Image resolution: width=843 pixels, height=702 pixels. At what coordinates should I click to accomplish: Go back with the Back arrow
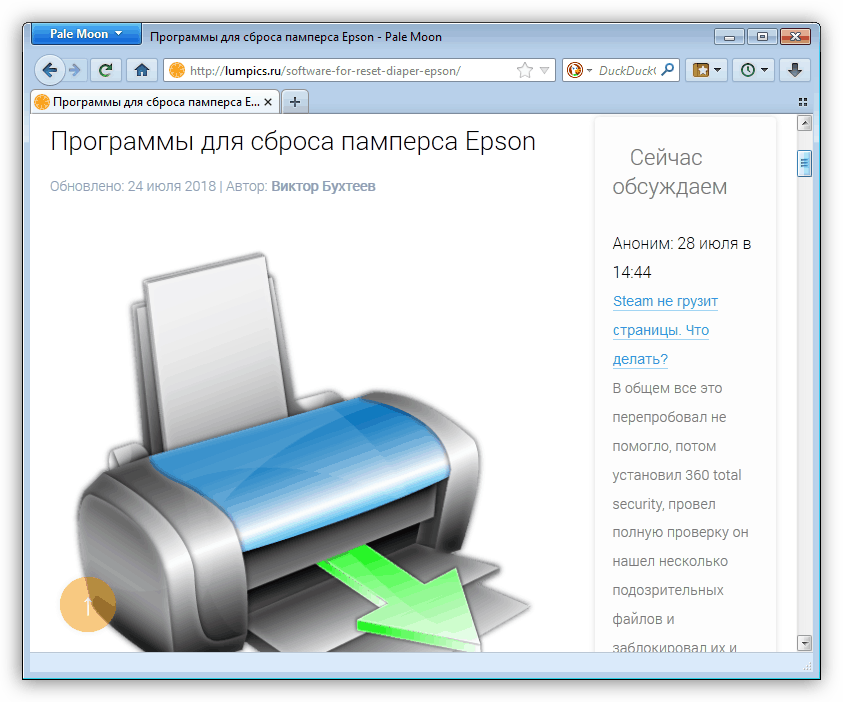pos(50,70)
